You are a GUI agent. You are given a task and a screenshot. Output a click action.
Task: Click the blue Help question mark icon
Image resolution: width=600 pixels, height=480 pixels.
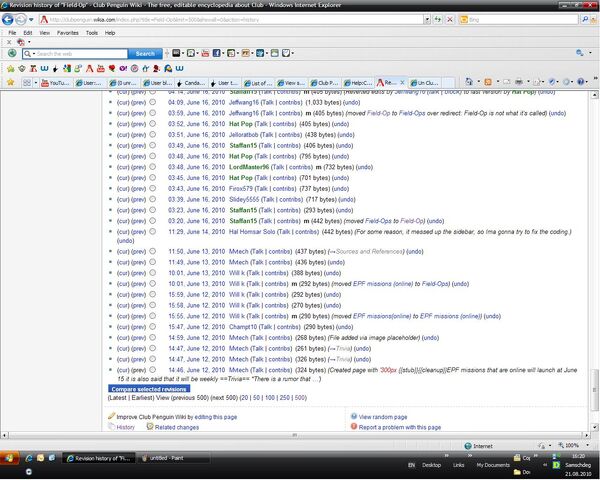pos(580,82)
